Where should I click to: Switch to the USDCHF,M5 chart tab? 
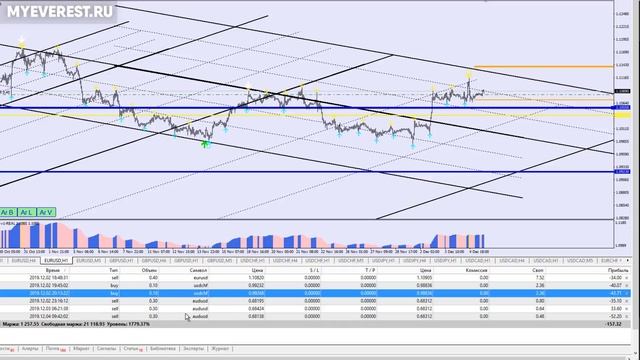[x=350, y=260]
